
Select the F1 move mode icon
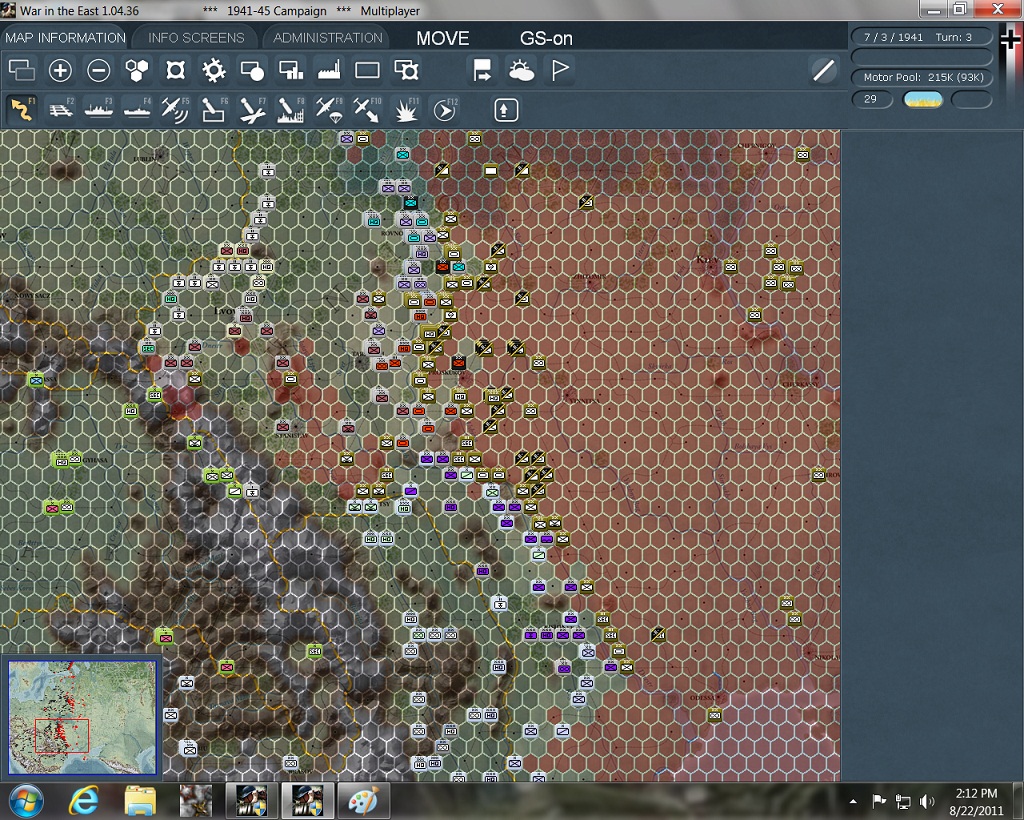[x=22, y=110]
